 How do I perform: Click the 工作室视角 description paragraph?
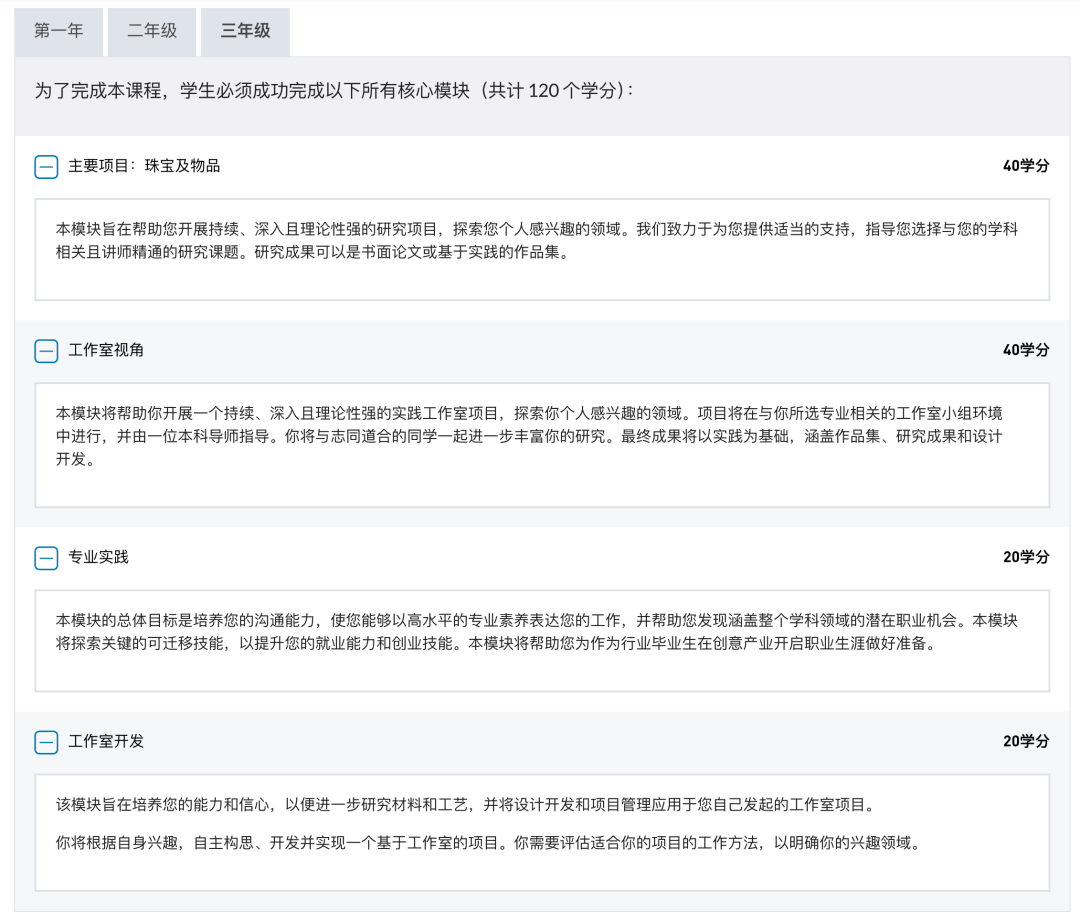[541, 437]
